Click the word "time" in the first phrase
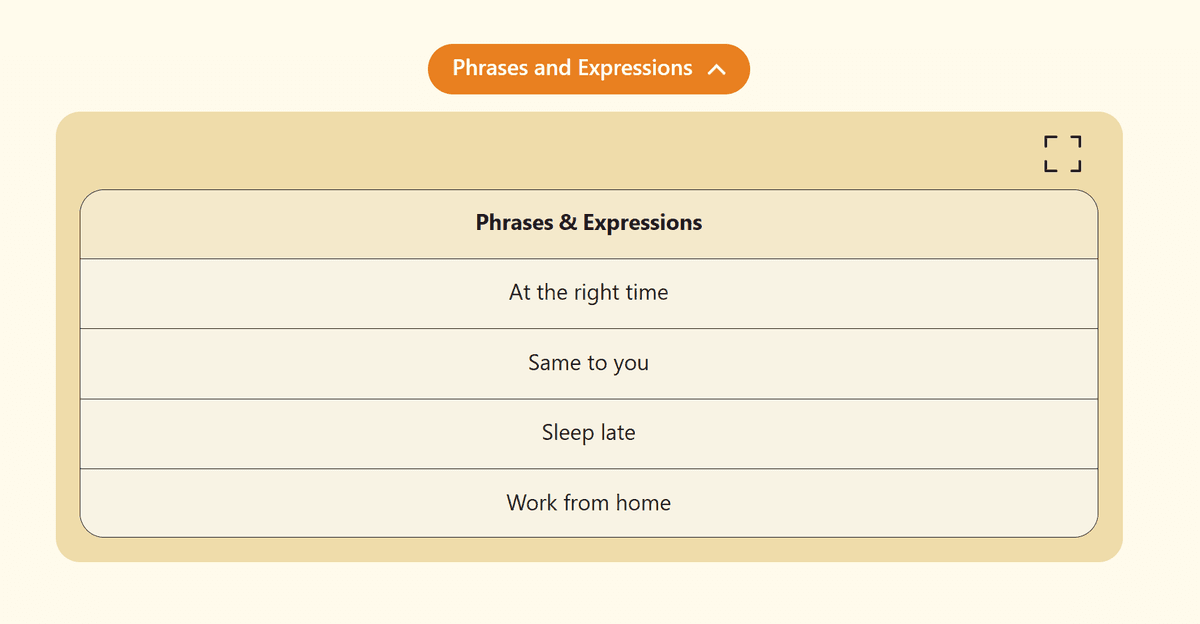 pyautogui.click(x=647, y=293)
